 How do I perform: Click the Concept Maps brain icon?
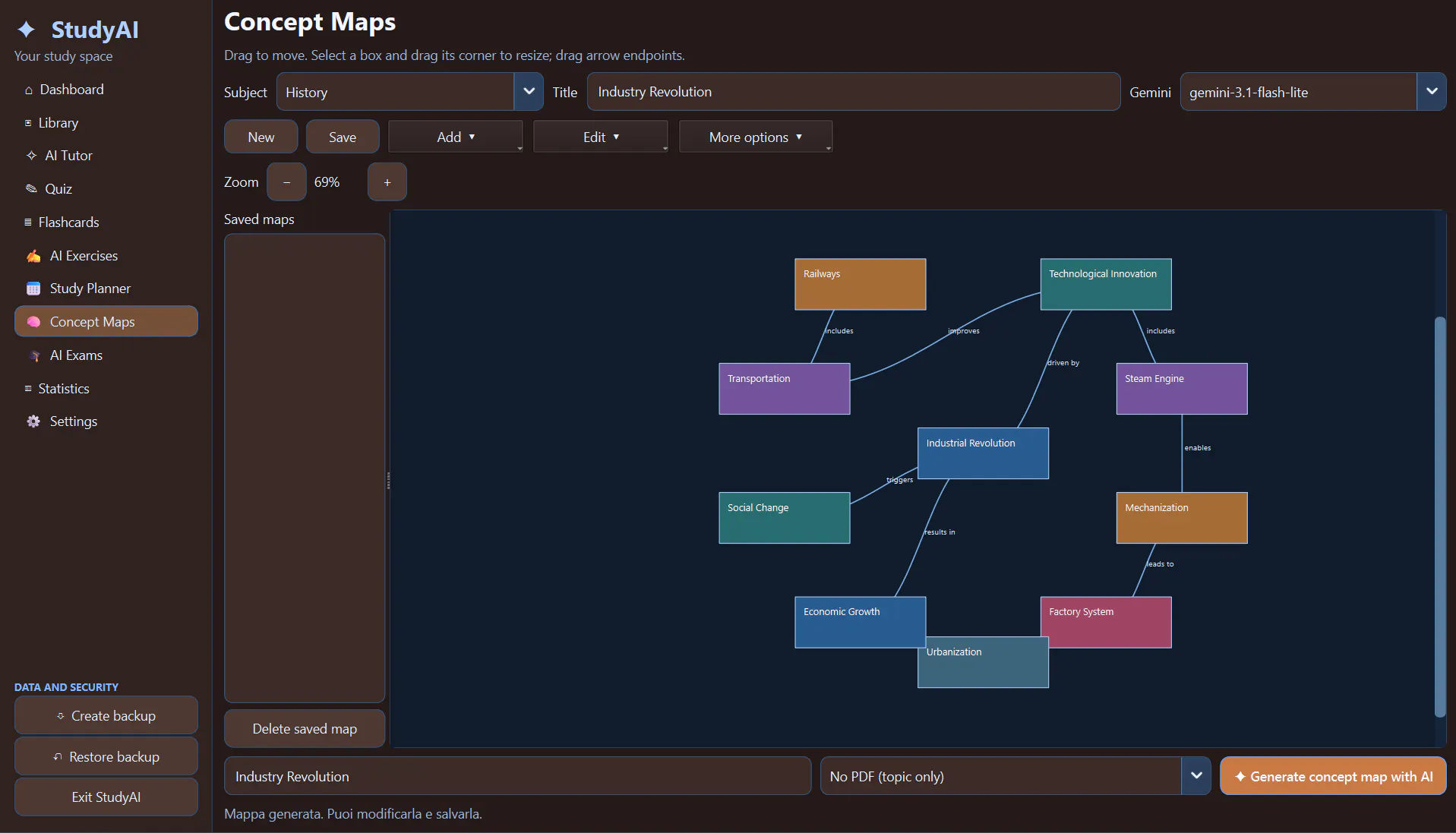click(x=33, y=322)
